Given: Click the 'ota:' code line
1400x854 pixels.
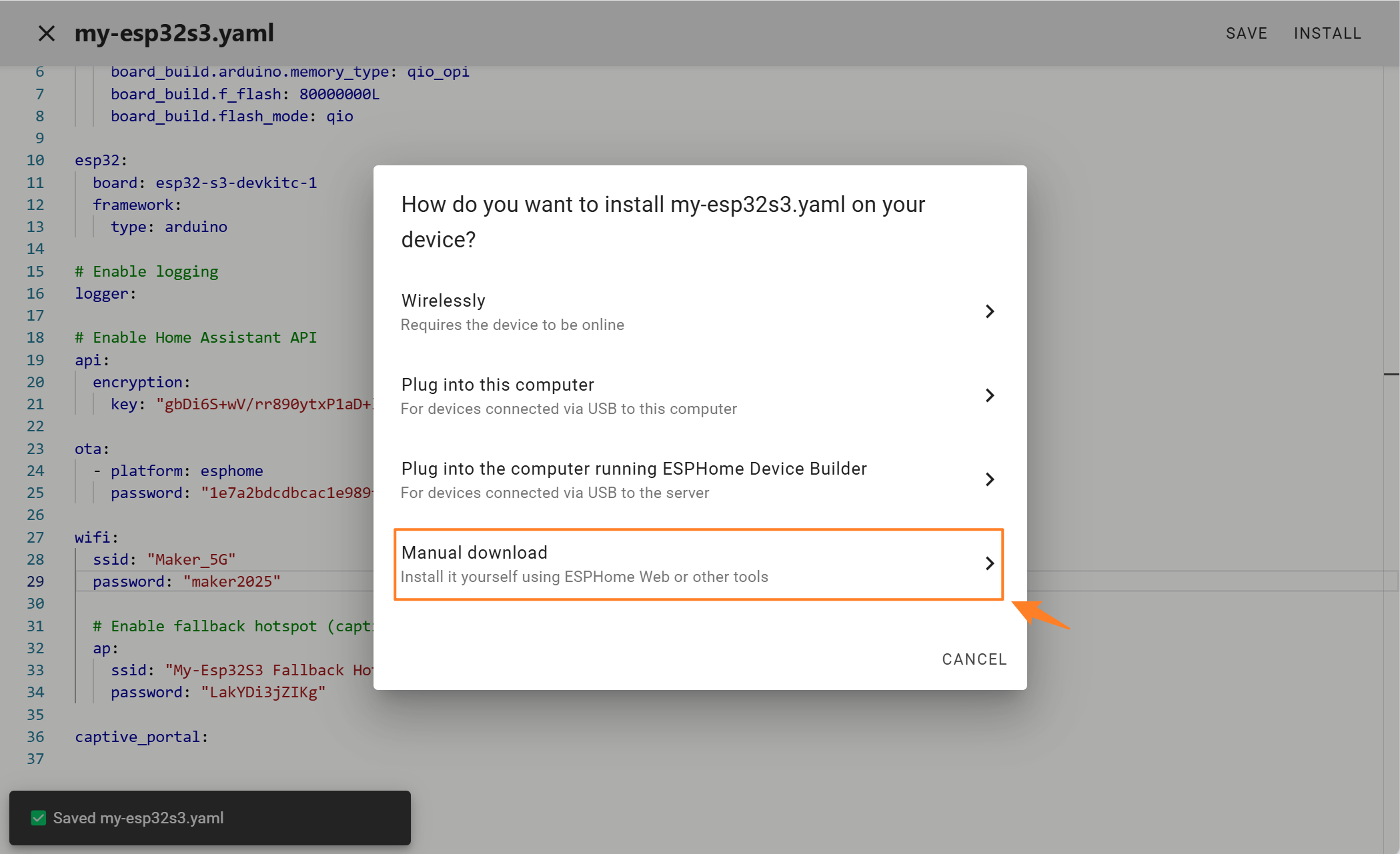Looking at the screenshot, I should pyautogui.click(x=92, y=449).
